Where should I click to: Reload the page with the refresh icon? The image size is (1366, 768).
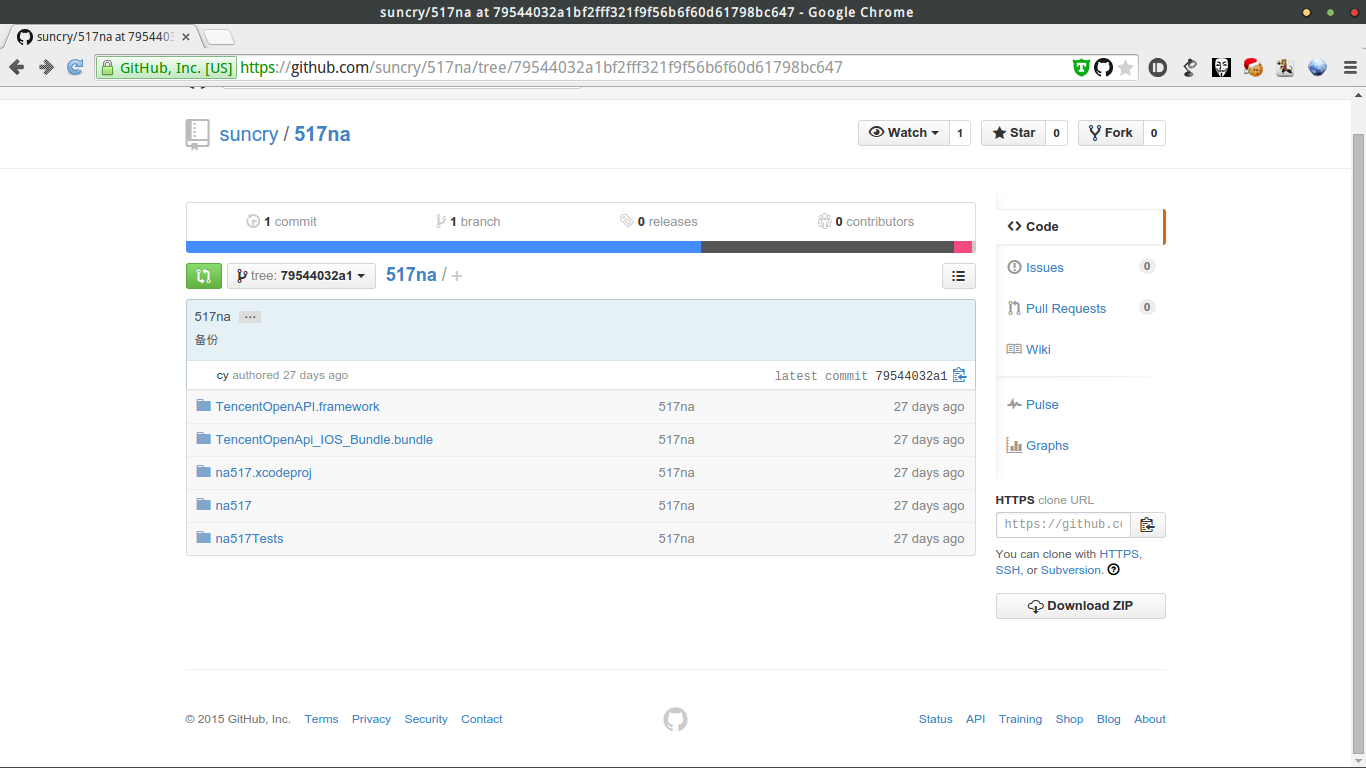(75, 67)
